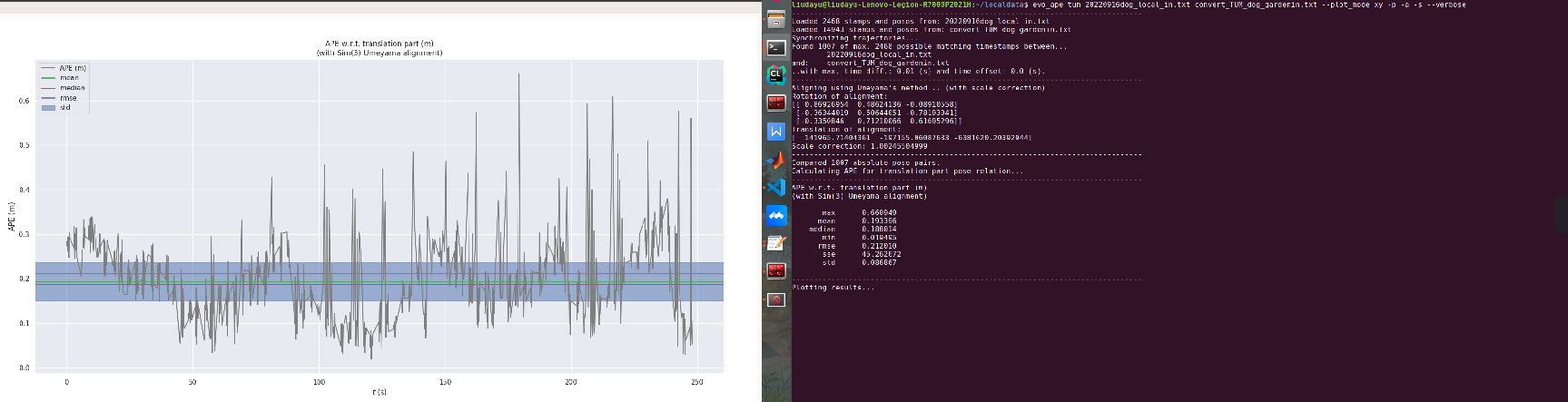Click the mean value 0.193396 in terminal
The image size is (1568, 402).
(879, 221)
